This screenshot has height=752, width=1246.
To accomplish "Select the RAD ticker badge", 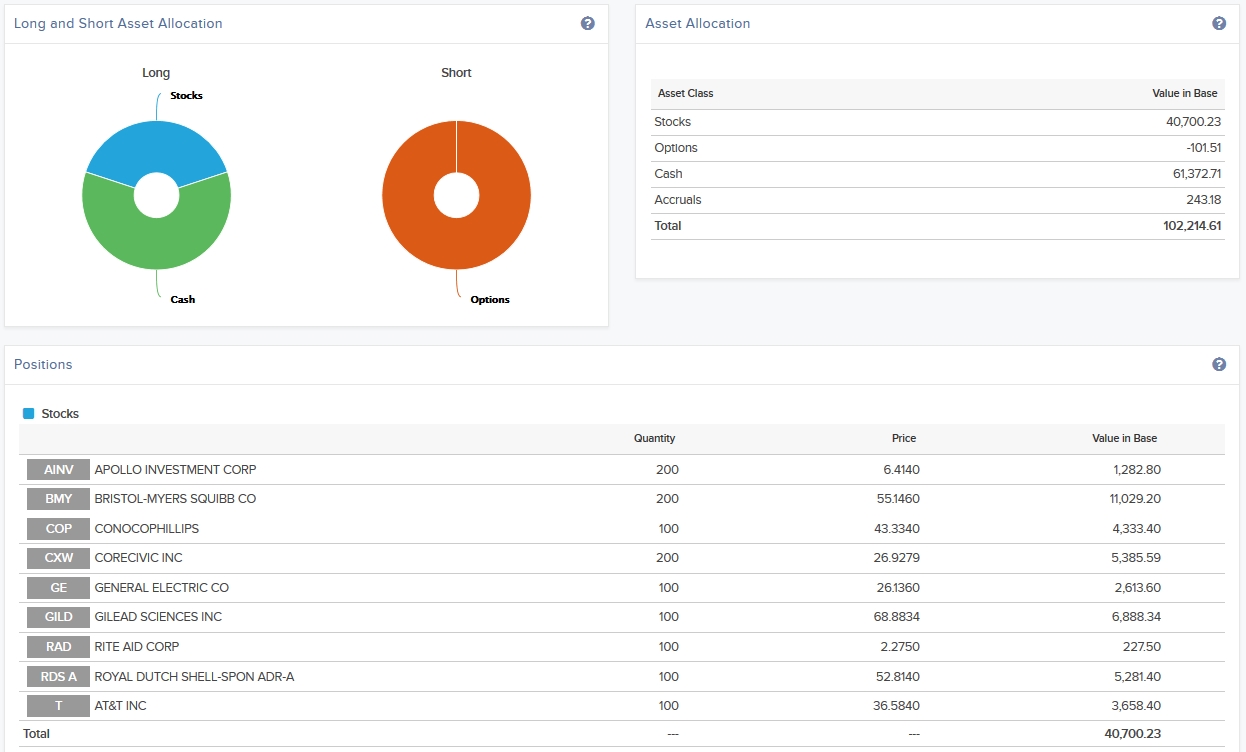I will pyautogui.click(x=59, y=647).
